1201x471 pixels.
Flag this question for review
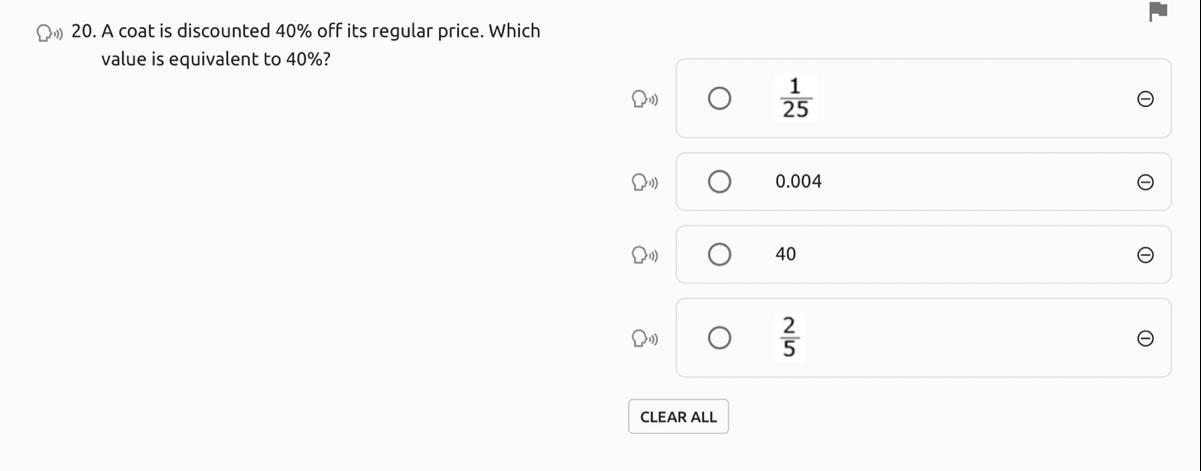(x=1158, y=12)
